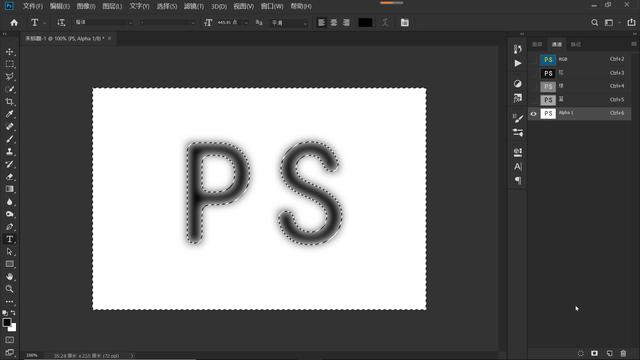Image resolution: width=640 pixels, height=360 pixels.
Task: Select the Eyedropper tool
Action: [9, 114]
